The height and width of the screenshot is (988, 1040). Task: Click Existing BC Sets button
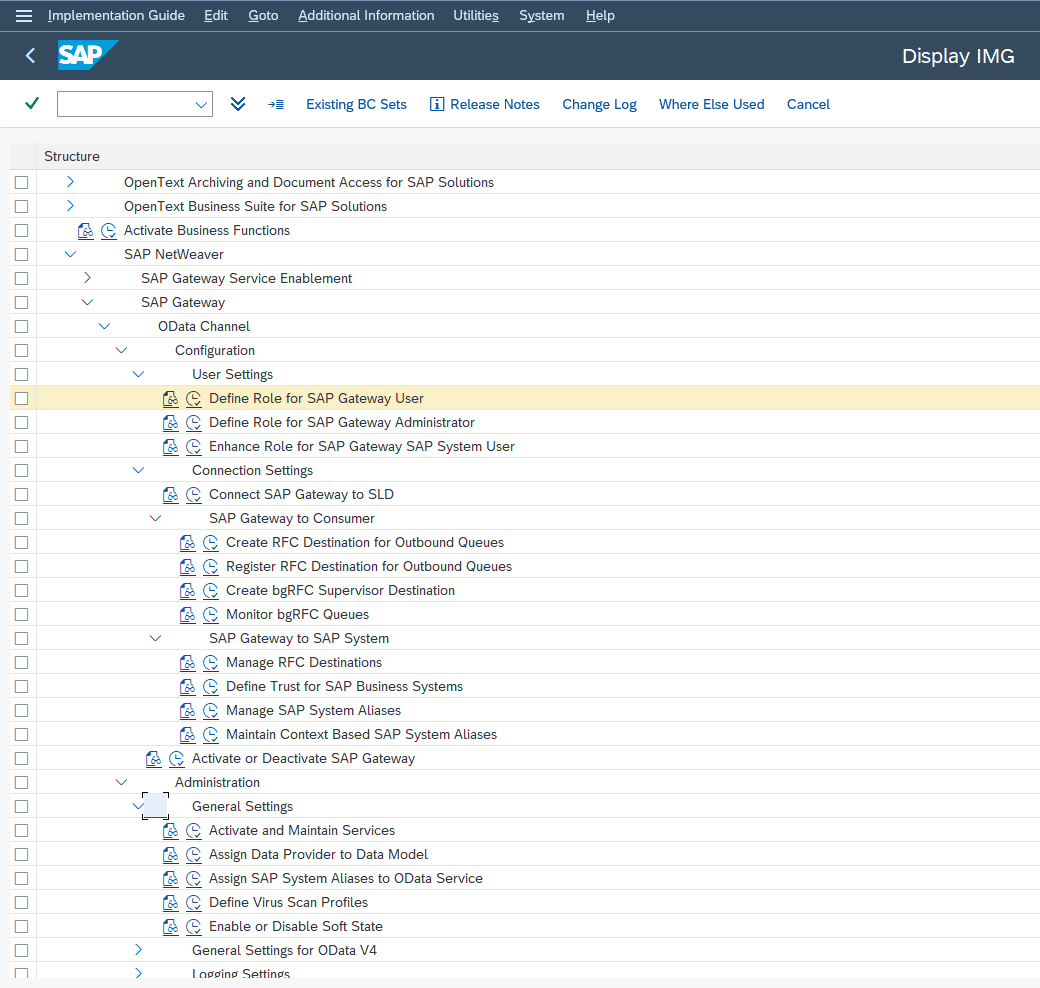point(356,104)
